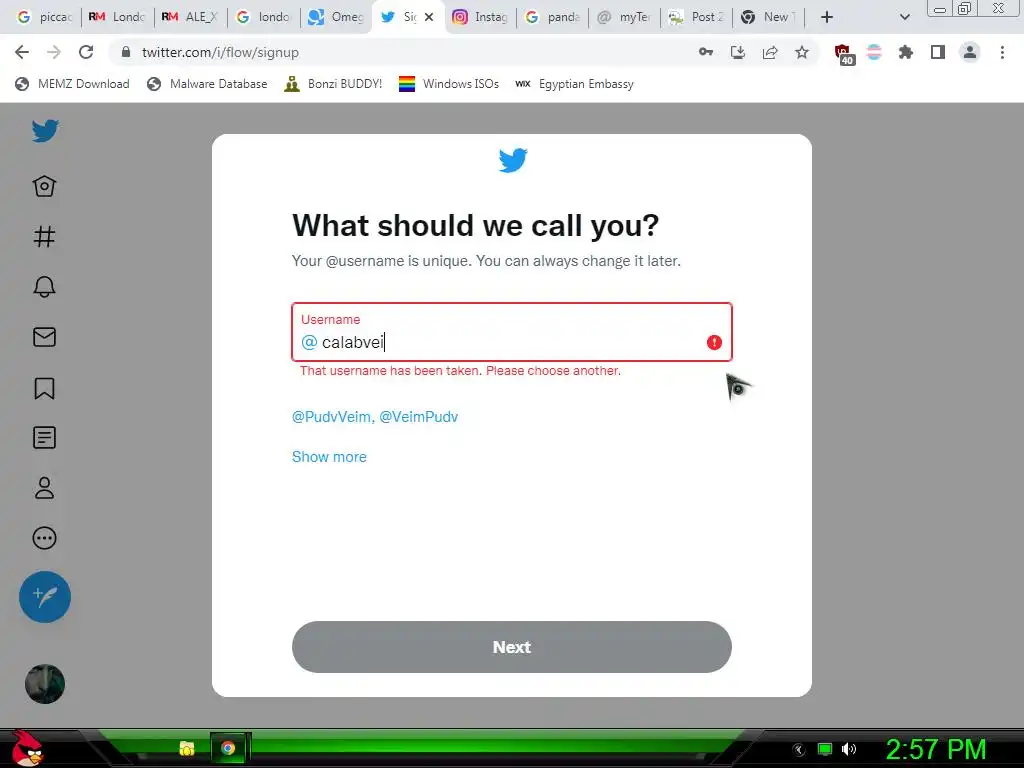Open Twitter home via bird logo in sidebar
Image resolution: width=1024 pixels, height=768 pixels.
pos(45,131)
